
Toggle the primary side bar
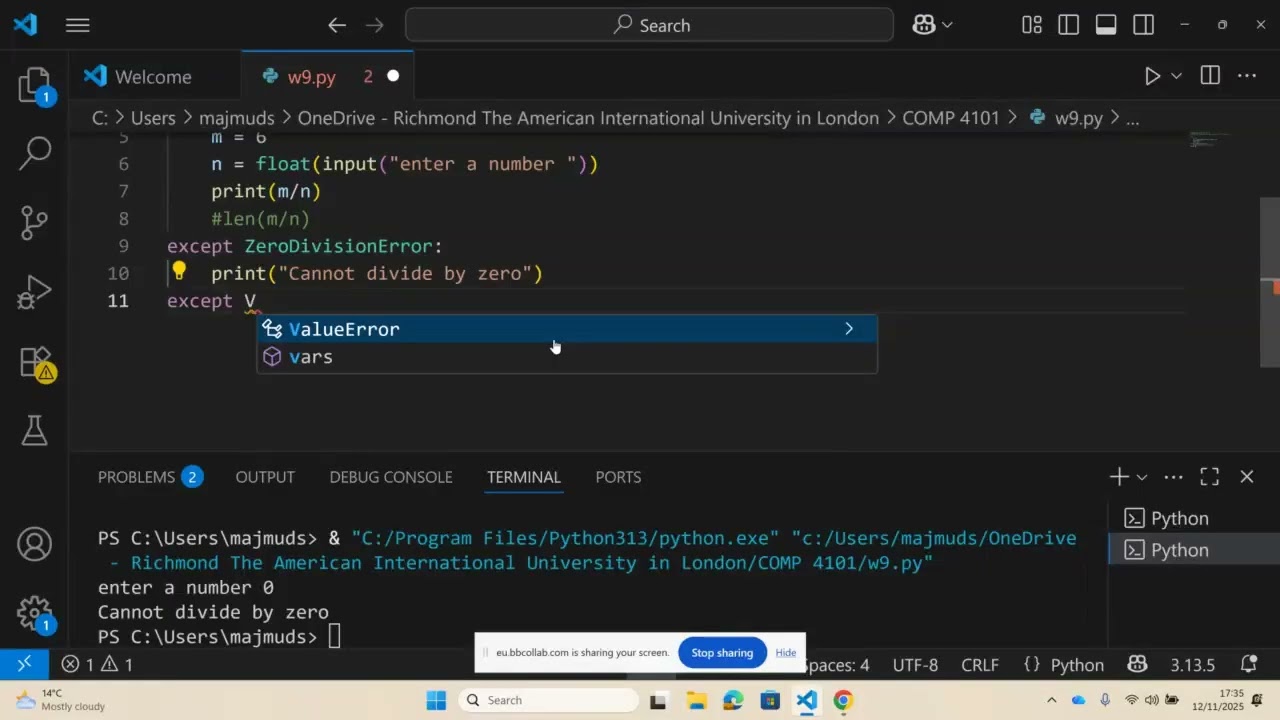(1069, 25)
